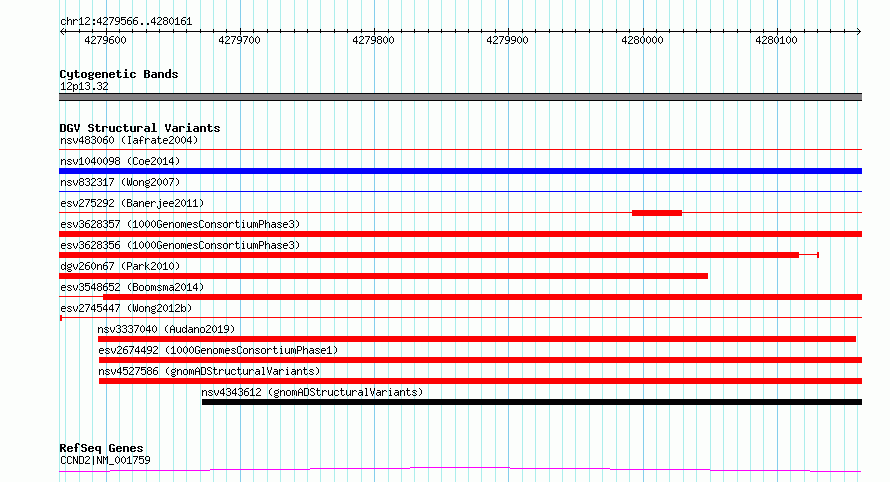The image size is (890, 482).
Task: Click the 4279600 ruler position label
Action: [x=106, y=40]
